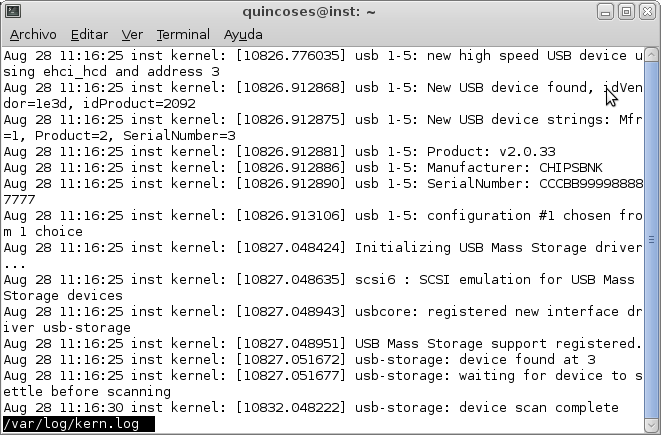
Task: Click the quincoses@inst title bar text
Action: tap(307, 12)
